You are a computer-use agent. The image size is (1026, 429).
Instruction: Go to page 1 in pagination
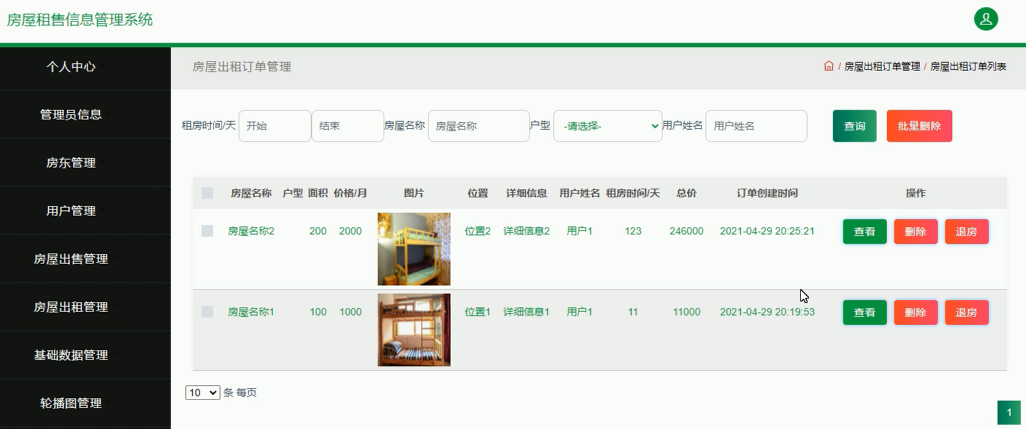(x=1009, y=413)
